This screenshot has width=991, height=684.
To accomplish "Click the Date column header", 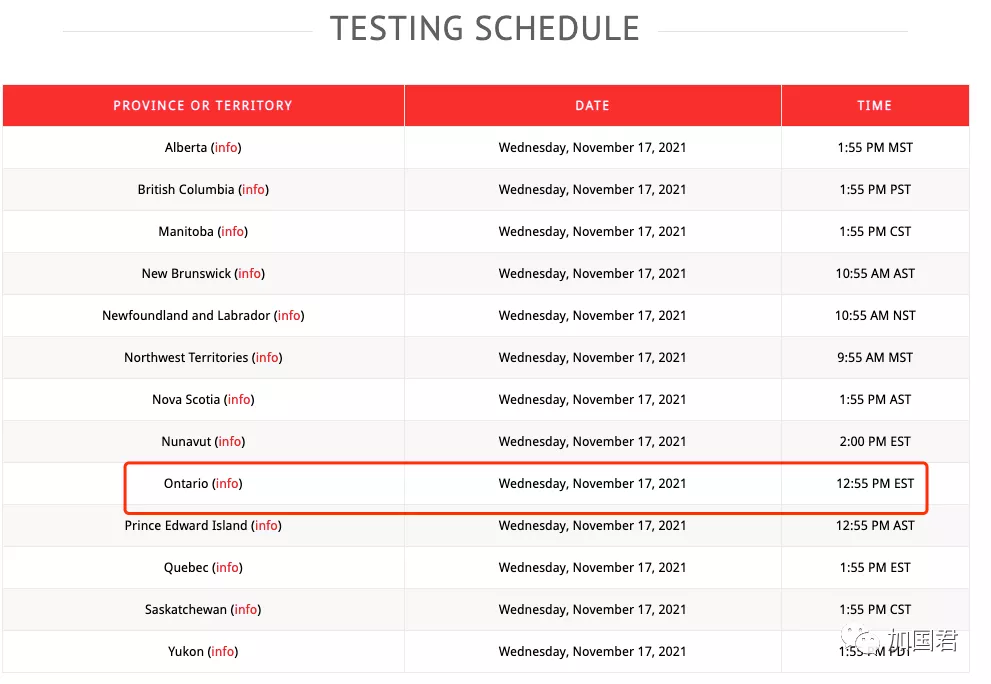I will [x=592, y=106].
